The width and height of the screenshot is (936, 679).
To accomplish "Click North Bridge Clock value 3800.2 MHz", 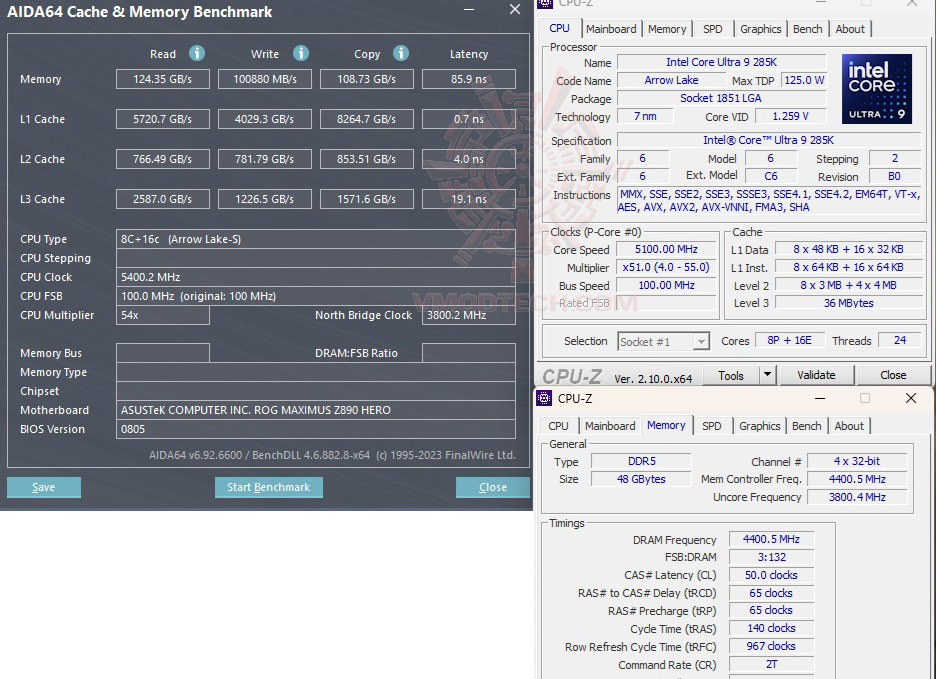I will (x=469, y=315).
